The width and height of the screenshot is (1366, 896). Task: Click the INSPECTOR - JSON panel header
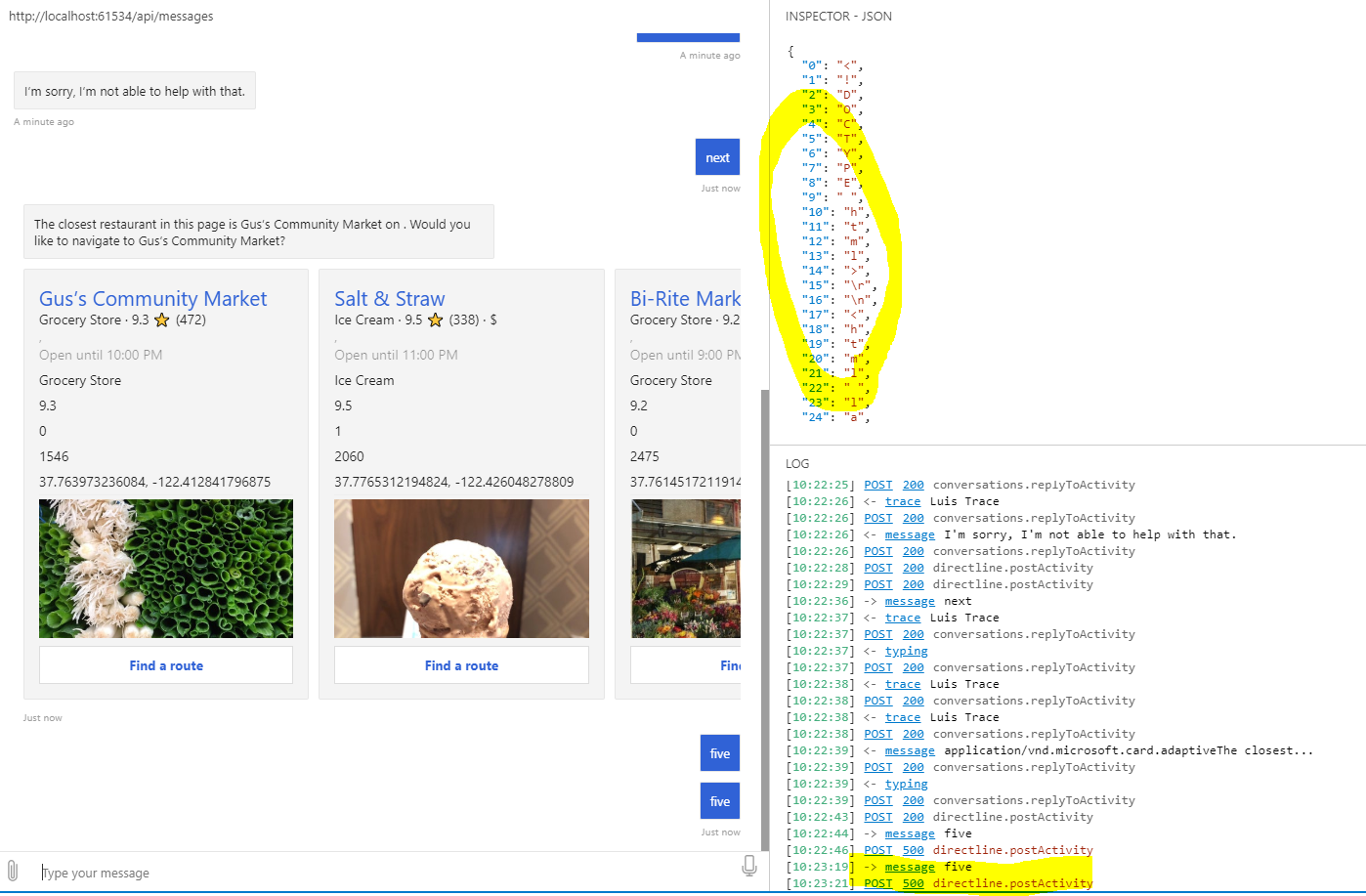(x=838, y=17)
